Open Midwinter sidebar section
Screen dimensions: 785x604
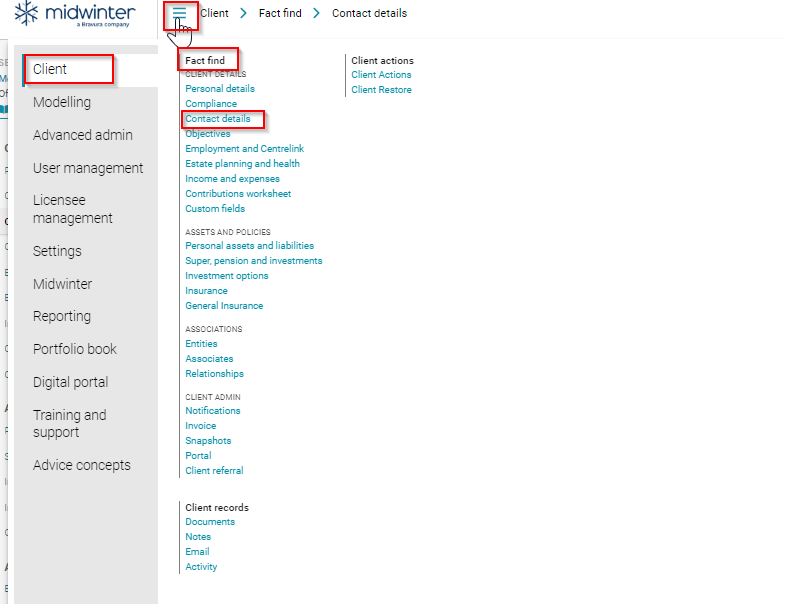click(63, 284)
